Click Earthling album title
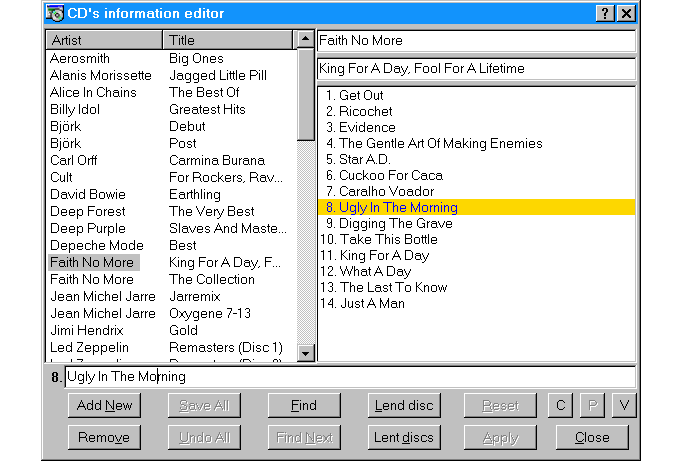The width and height of the screenshot is (683, 461). (195, 194)
